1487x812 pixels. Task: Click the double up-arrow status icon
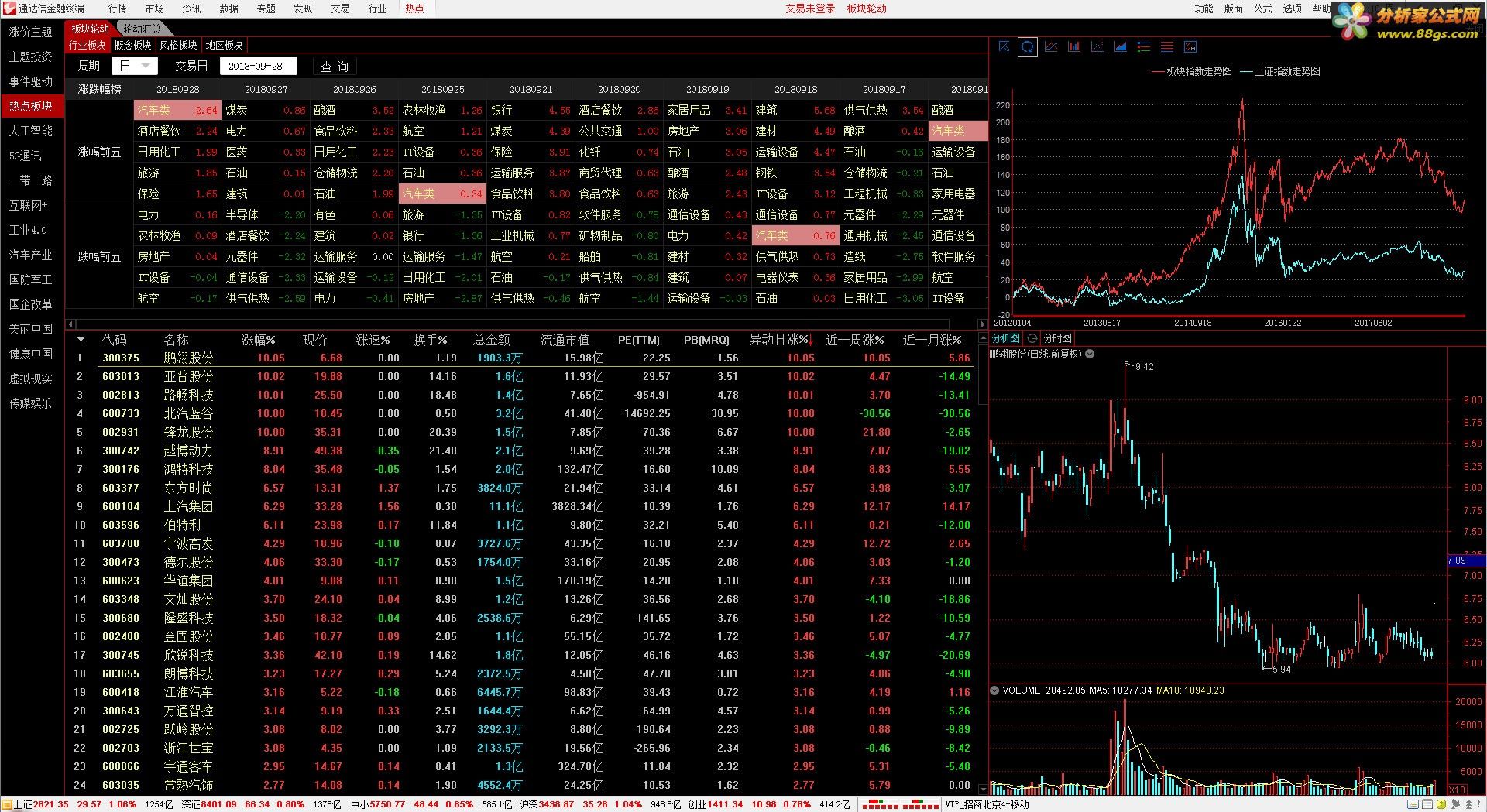tap(1468, 804)
